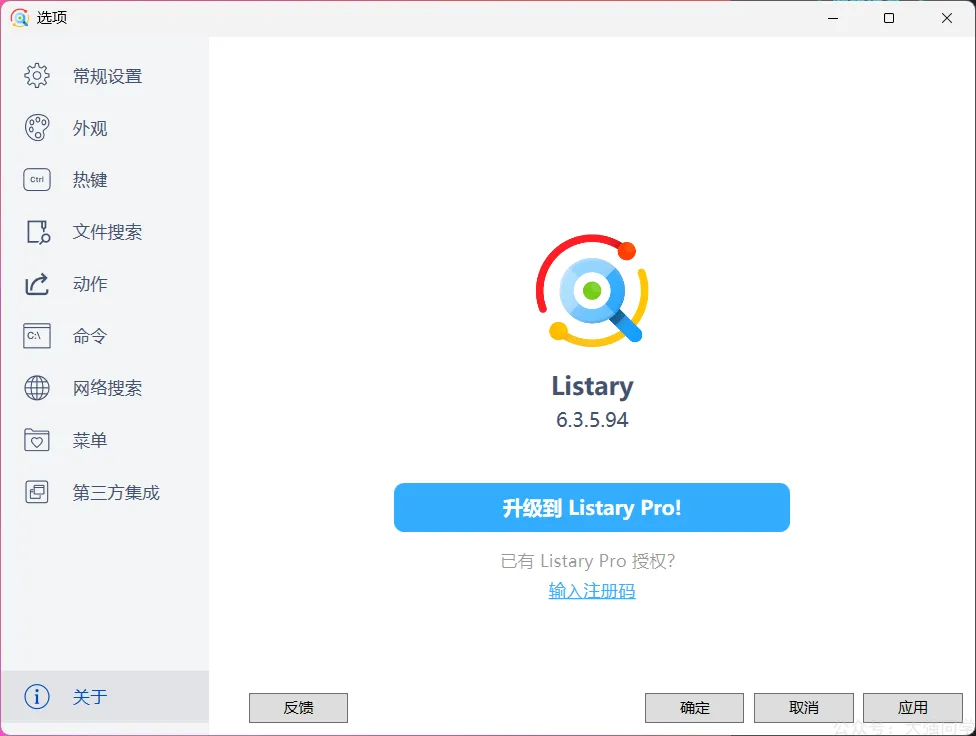Screen dimensions: 976x736
Task: Click the file search icon for 文件搜索
Action: tap(37, 232)
